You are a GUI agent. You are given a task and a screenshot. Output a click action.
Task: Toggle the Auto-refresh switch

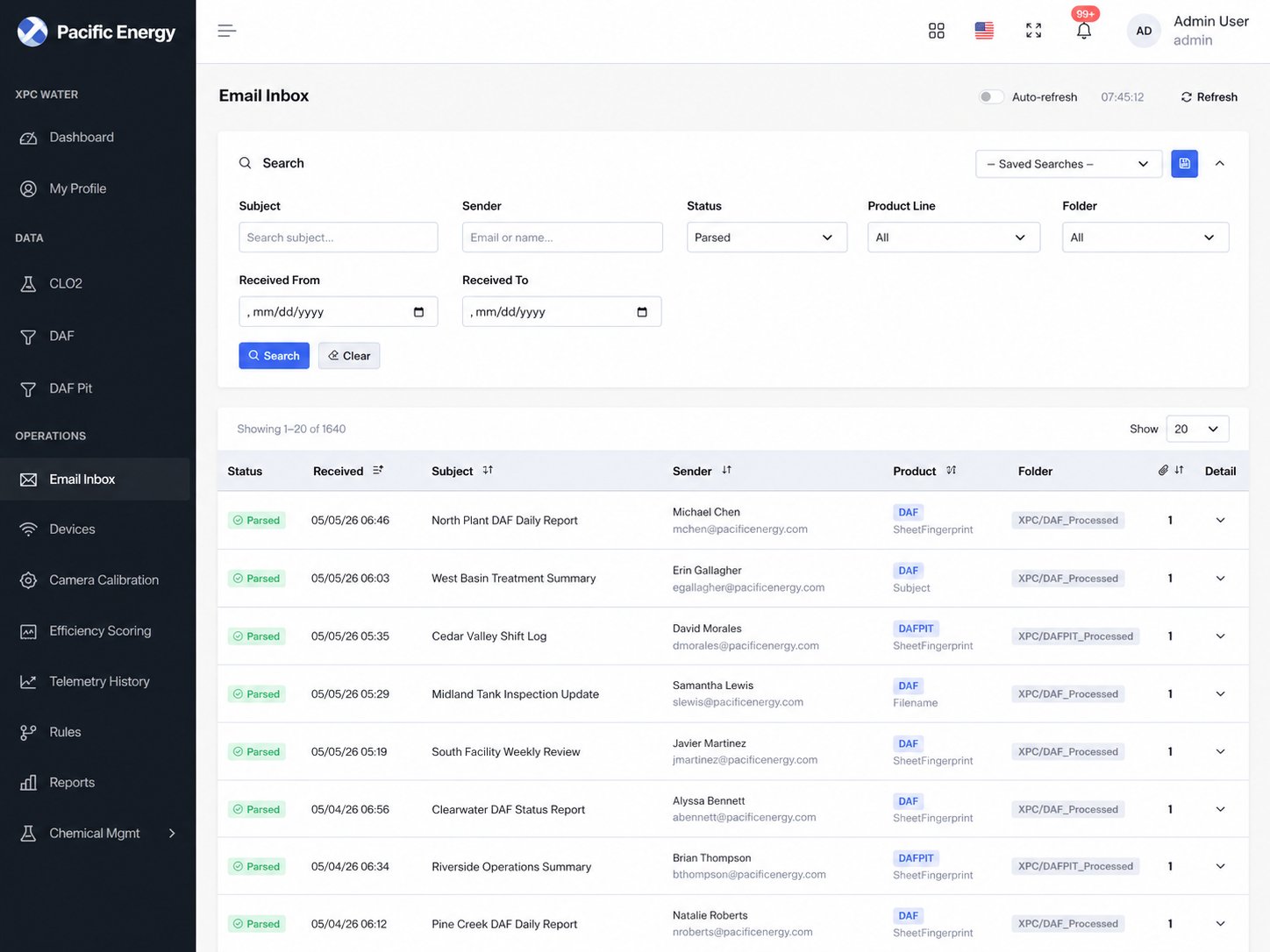tap(991, 97)
